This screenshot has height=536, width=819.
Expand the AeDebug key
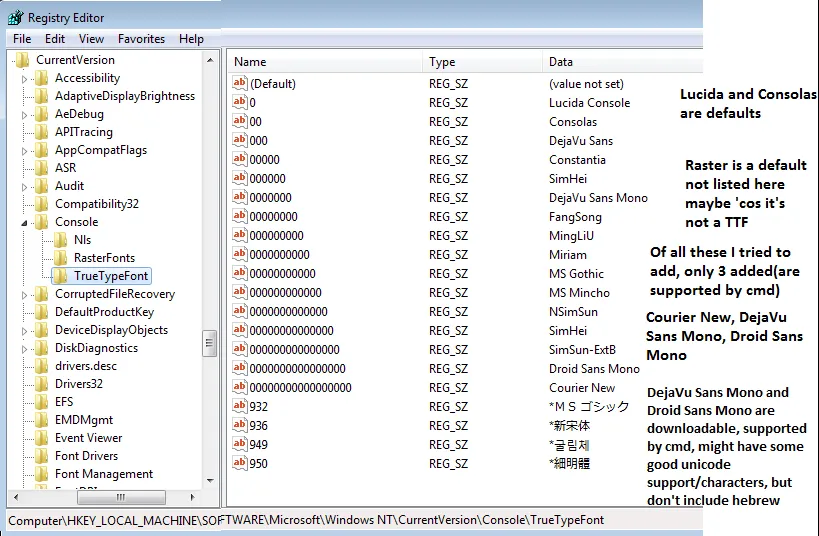[24, 115]
